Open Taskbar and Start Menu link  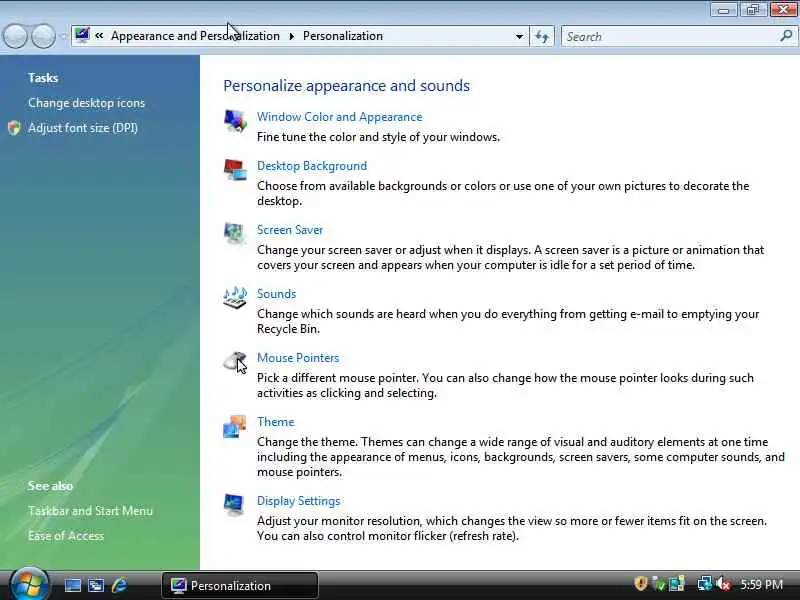coord(90,511)
